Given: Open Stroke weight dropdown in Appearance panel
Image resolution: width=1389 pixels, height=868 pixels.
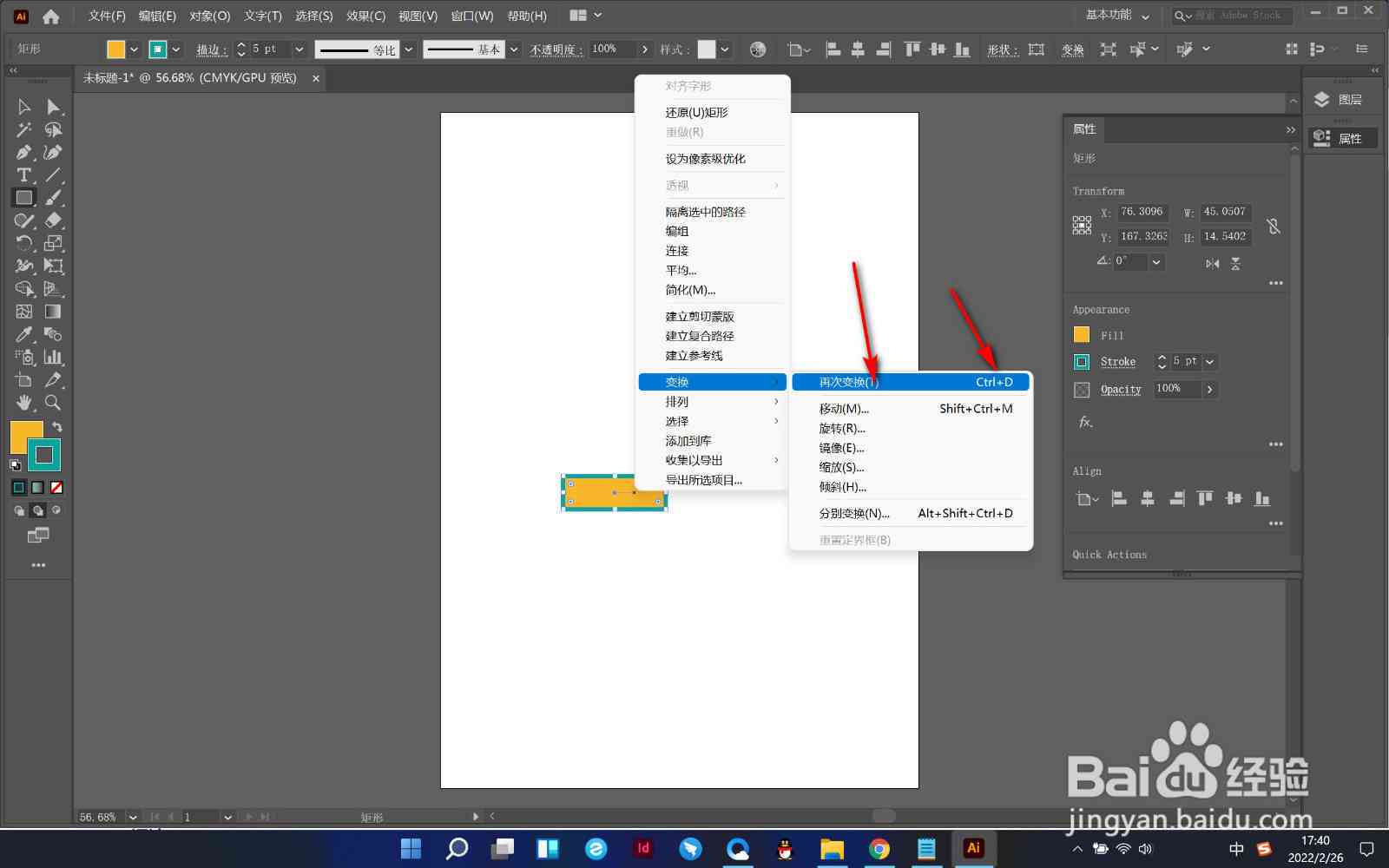Looking at the screenshot, I should (x=1210, y=362).
